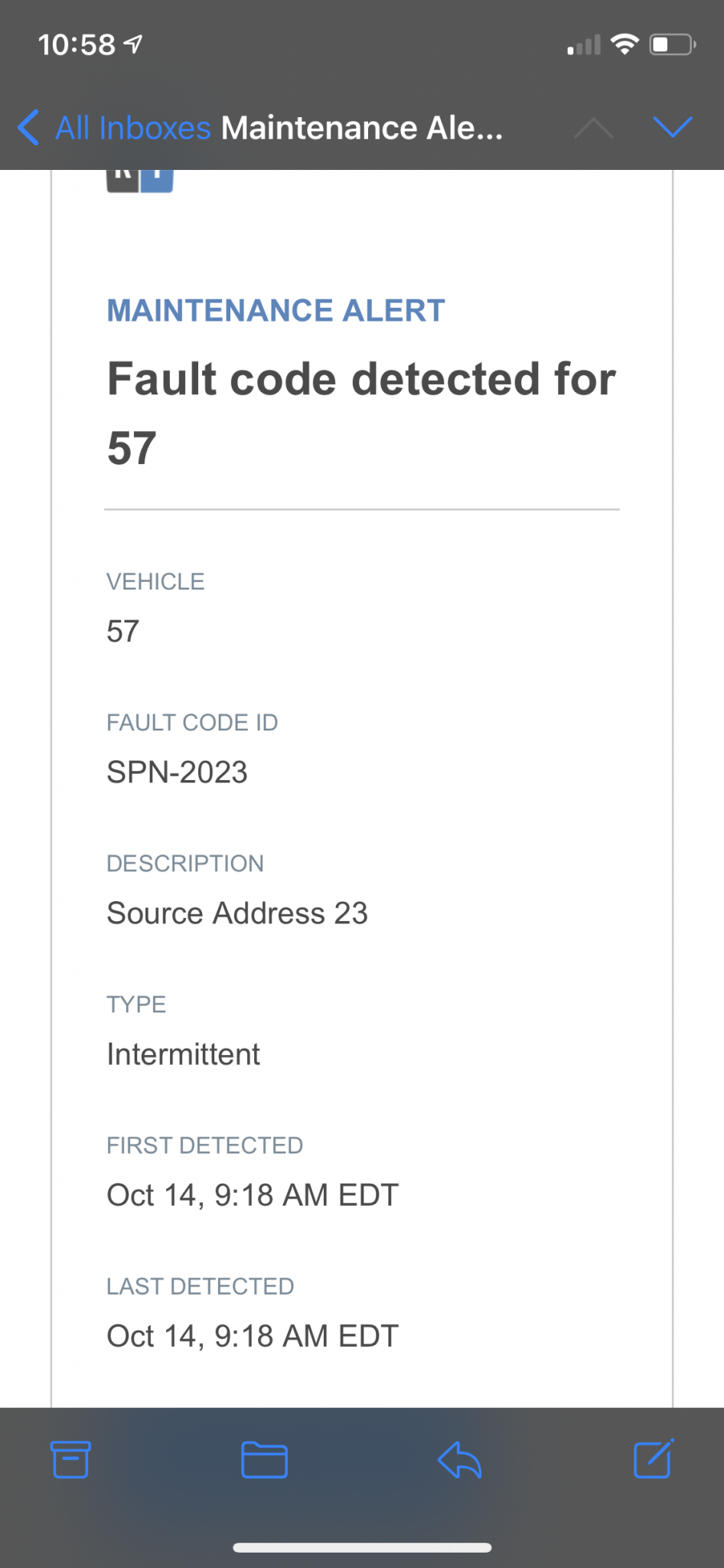Archive this maintenance alert email
This screenshot has height=1568, width=724.
[x=70, y=1459]
